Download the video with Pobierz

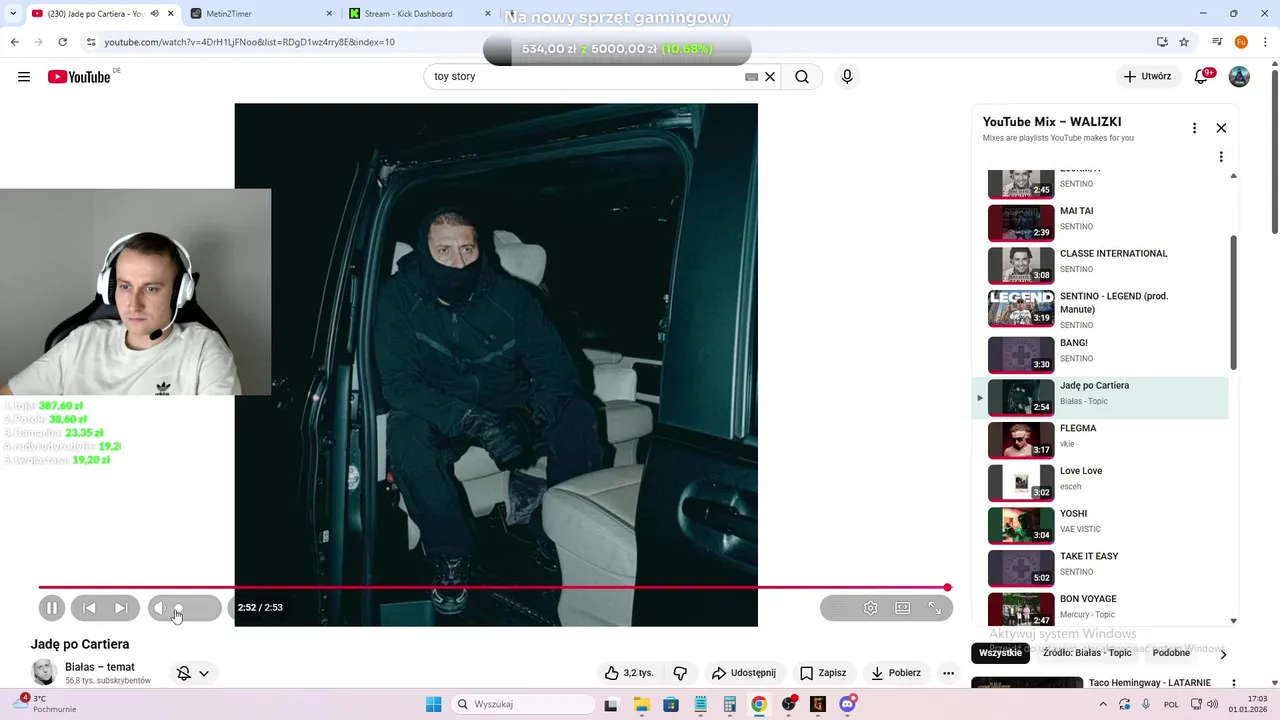click(896, 673)
